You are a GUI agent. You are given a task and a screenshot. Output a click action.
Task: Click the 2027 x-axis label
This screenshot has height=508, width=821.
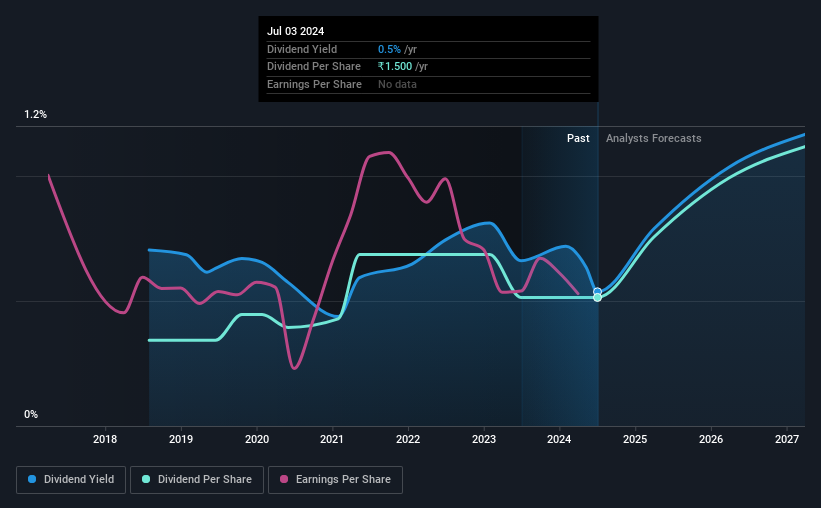(787, 439)
